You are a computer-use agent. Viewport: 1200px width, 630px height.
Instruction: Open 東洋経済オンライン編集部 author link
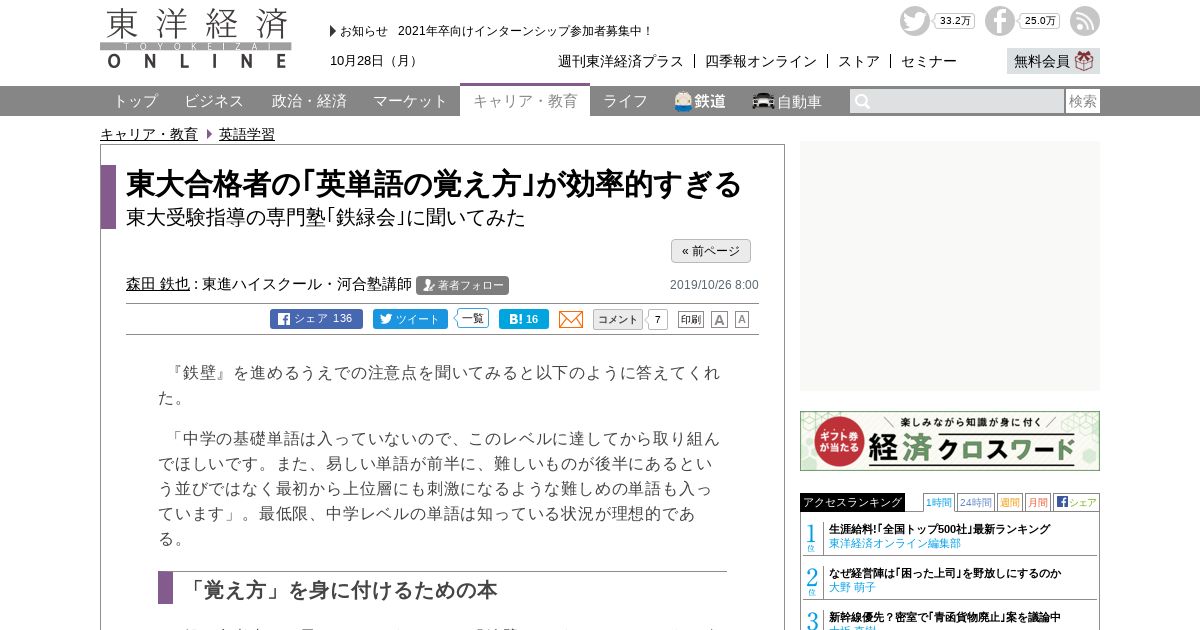click(894, 543)
